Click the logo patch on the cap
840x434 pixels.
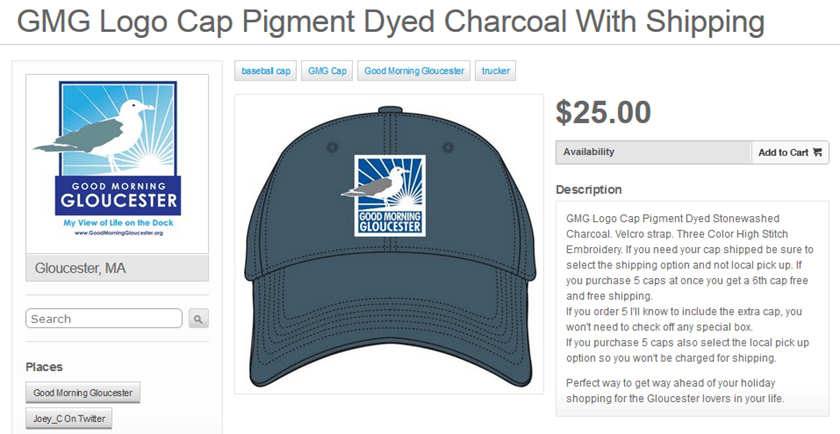389,195
